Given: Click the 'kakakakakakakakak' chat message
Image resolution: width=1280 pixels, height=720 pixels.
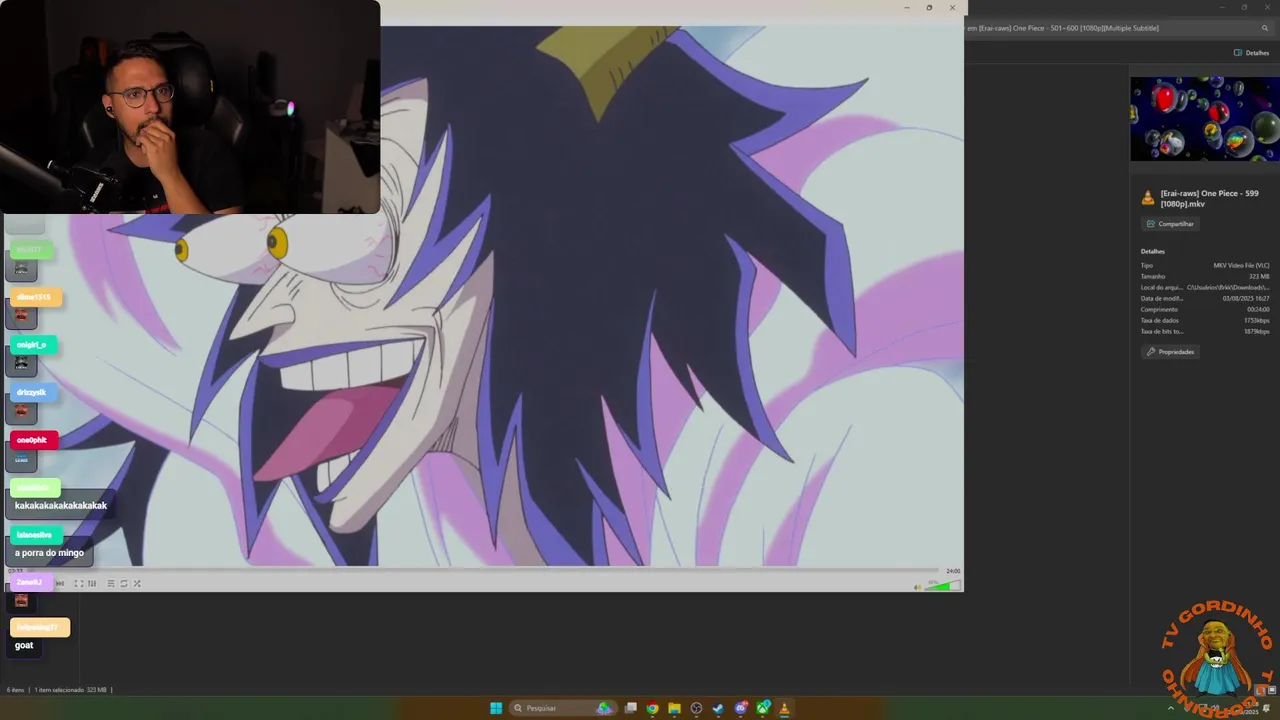Looking at the screenshot, I should [x=61, y=505].
